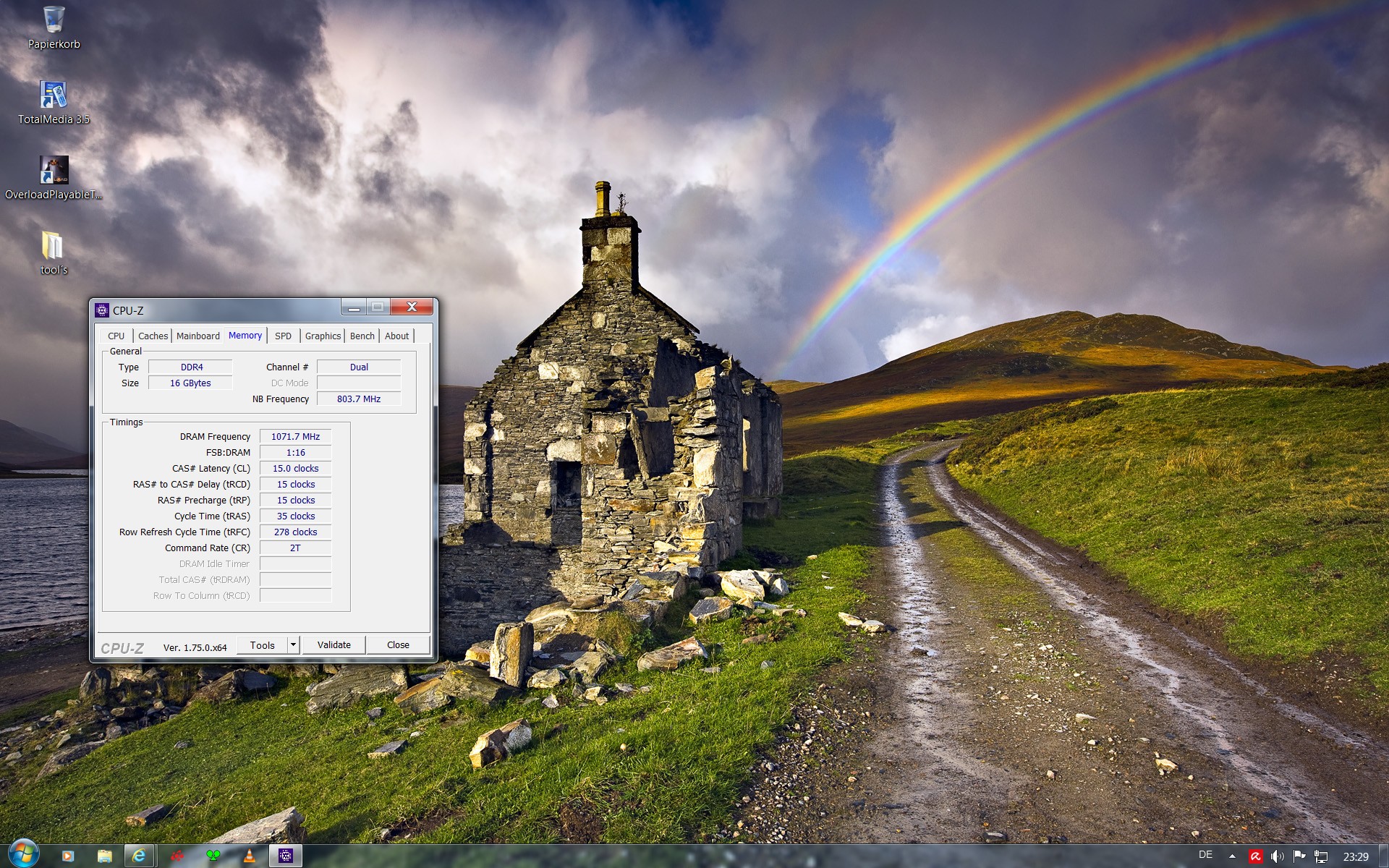
Task: Open Internet Explorer from the taskbar
Action: pos(139,856)
